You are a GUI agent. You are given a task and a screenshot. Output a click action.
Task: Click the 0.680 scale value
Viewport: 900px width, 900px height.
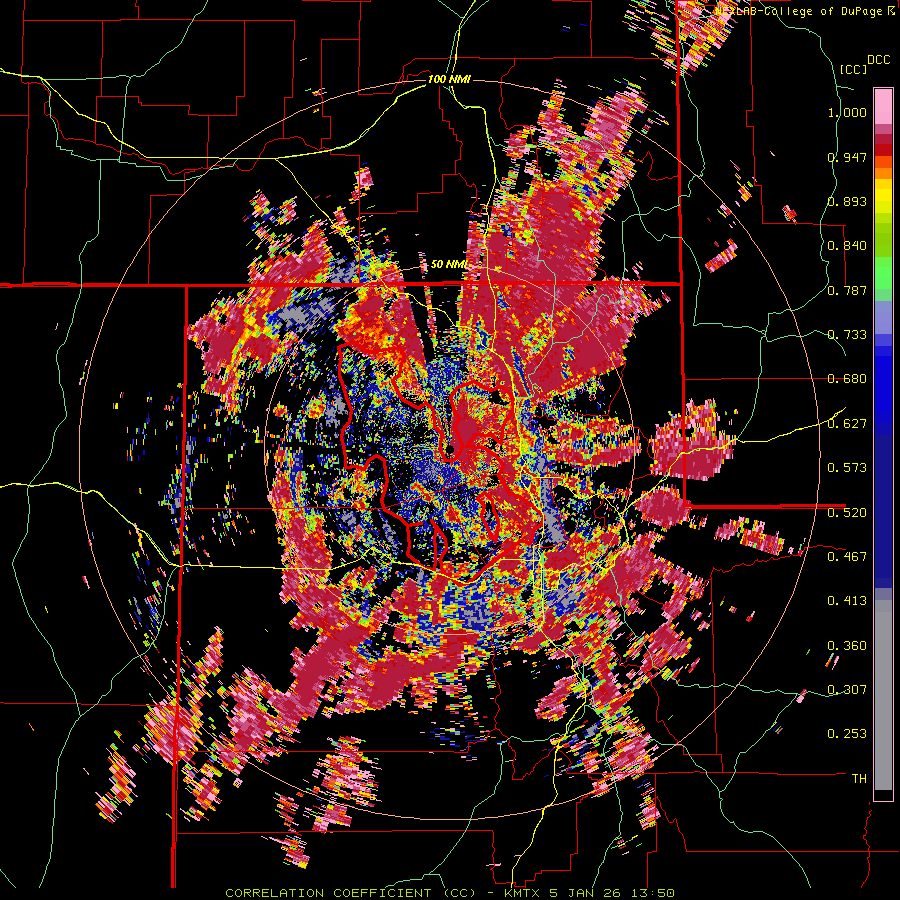coord(847,379)
